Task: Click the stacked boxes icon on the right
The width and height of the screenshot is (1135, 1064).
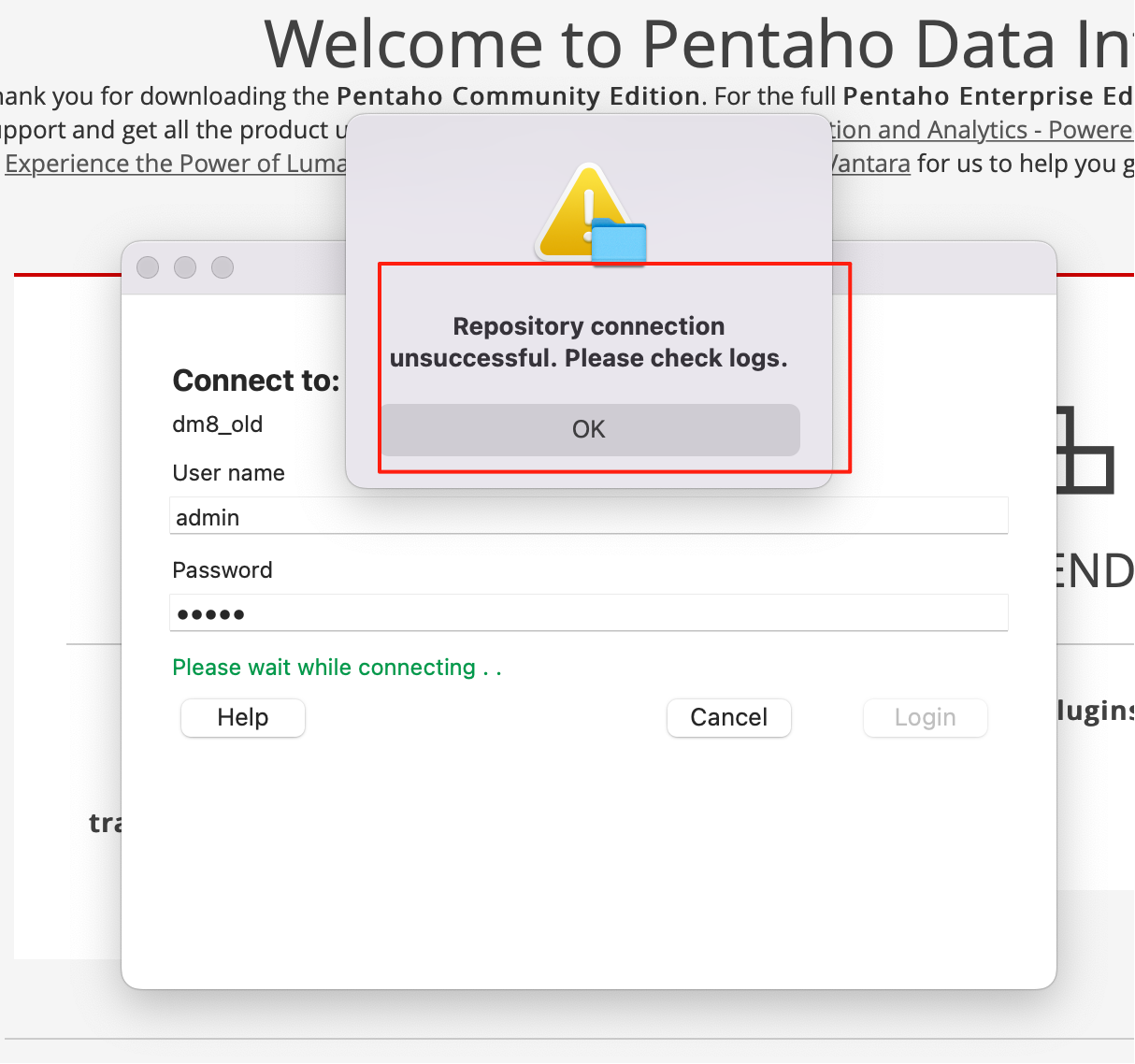Action: pyautogui.click(x=1086, y=449)
